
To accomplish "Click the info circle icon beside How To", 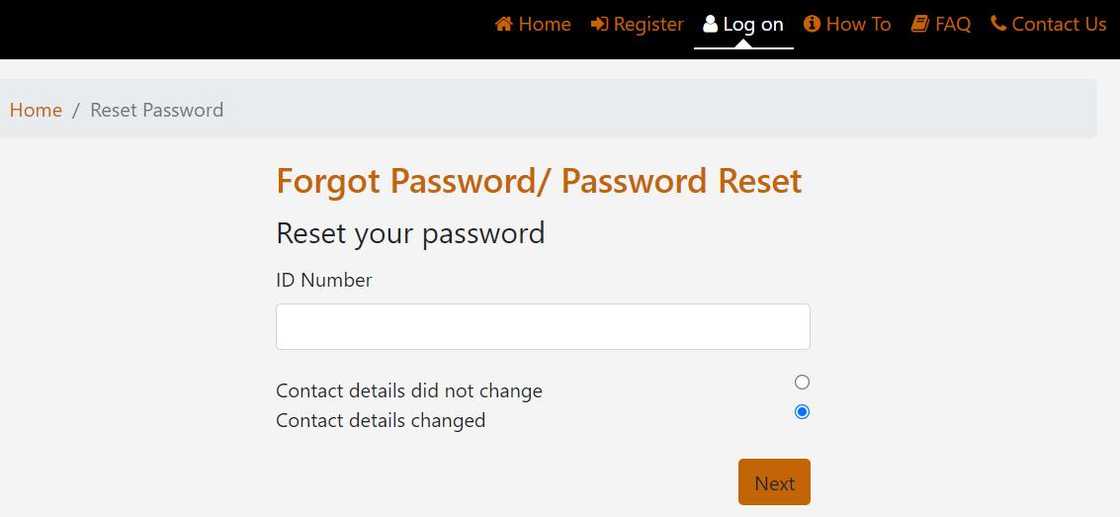I will (812, 24).
